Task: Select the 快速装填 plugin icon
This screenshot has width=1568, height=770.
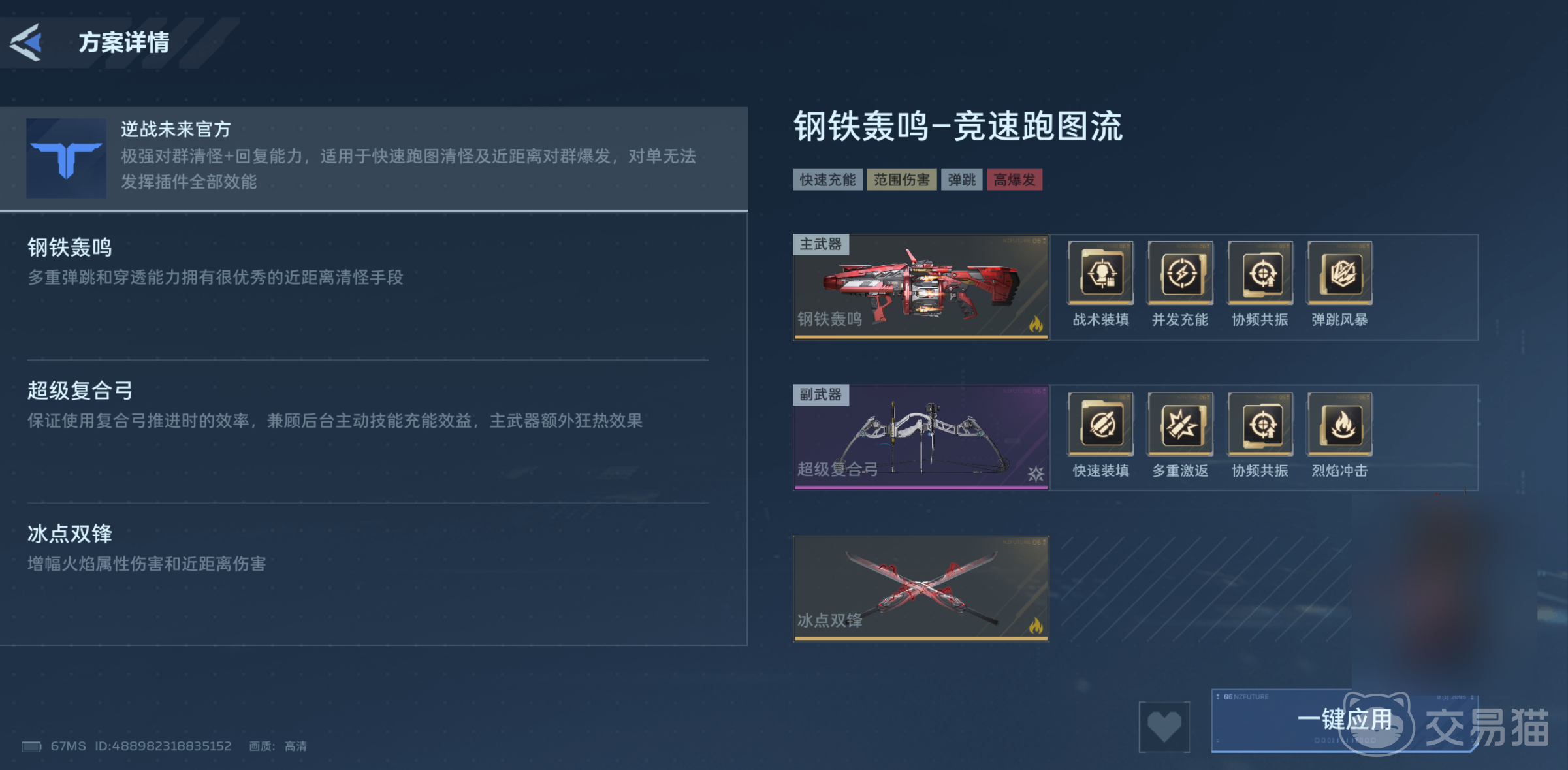Action: click(x=1100, y=425)
